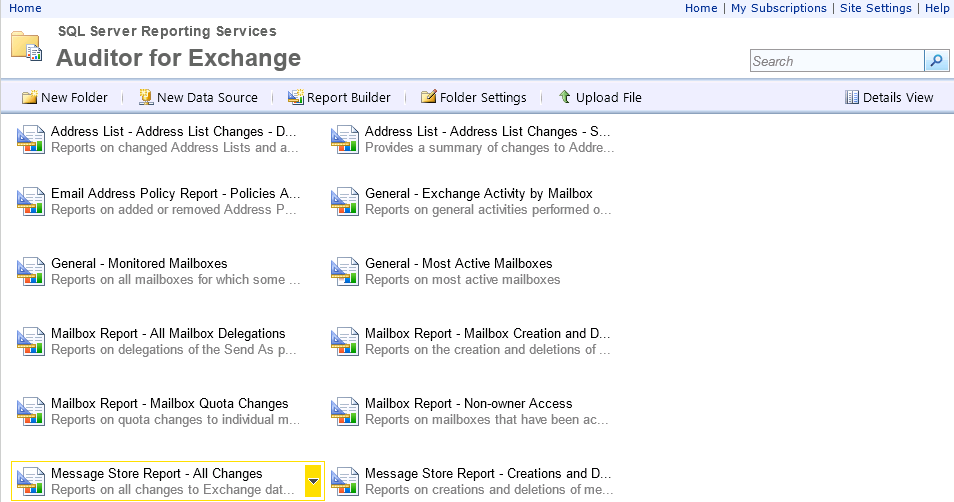Click description 'Reports on general activities performed o...'

tap(488, 210)
